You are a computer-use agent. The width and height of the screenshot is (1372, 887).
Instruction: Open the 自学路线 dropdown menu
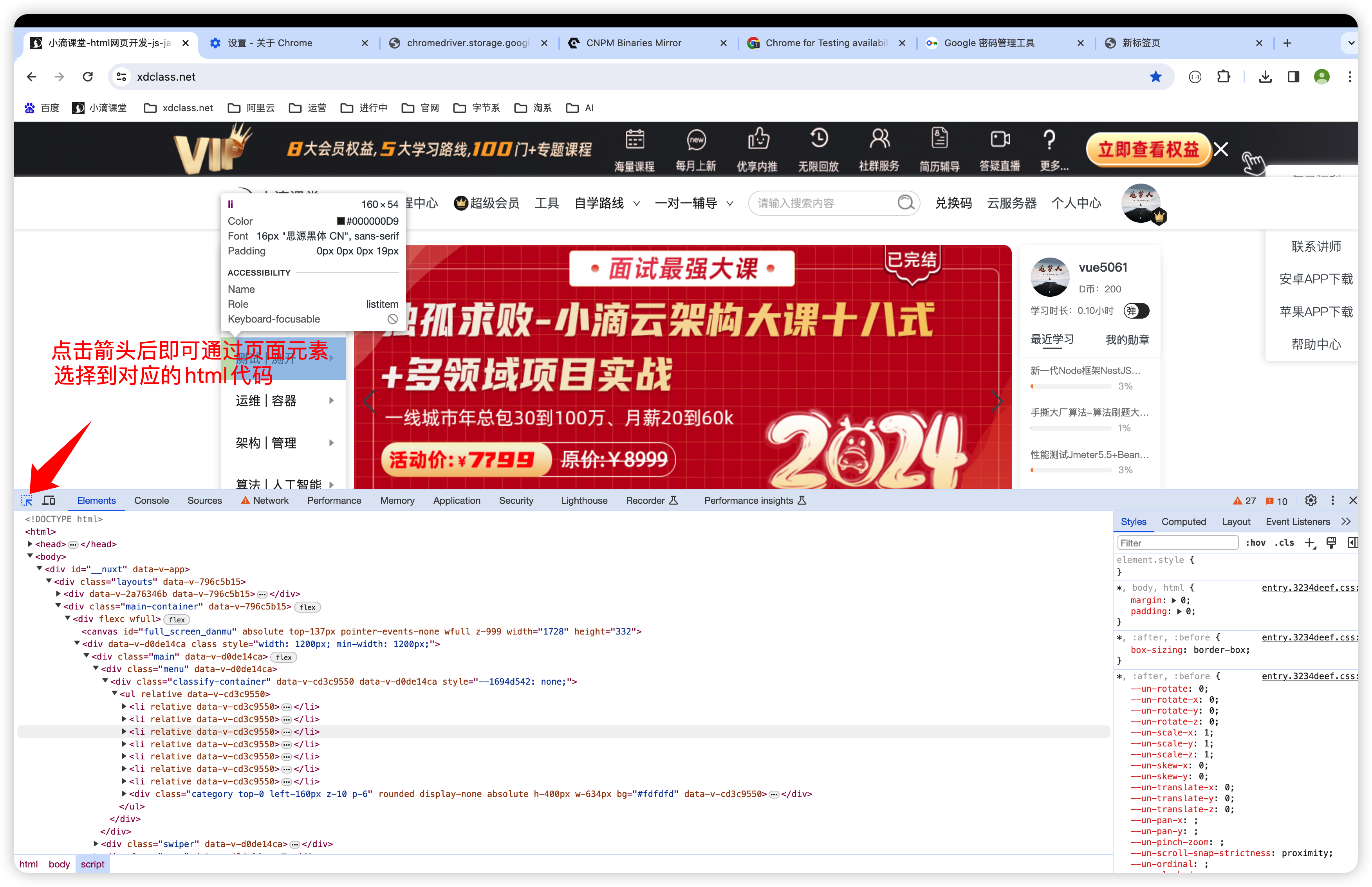[x=607, y=203]
